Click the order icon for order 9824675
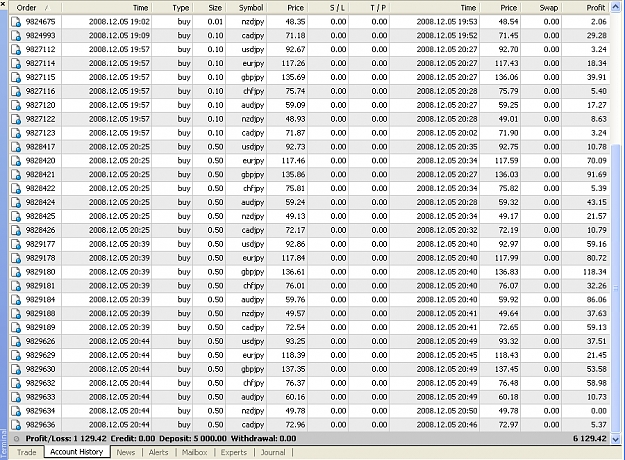Viewport: 625px width, 460px height. coord(16,22)
